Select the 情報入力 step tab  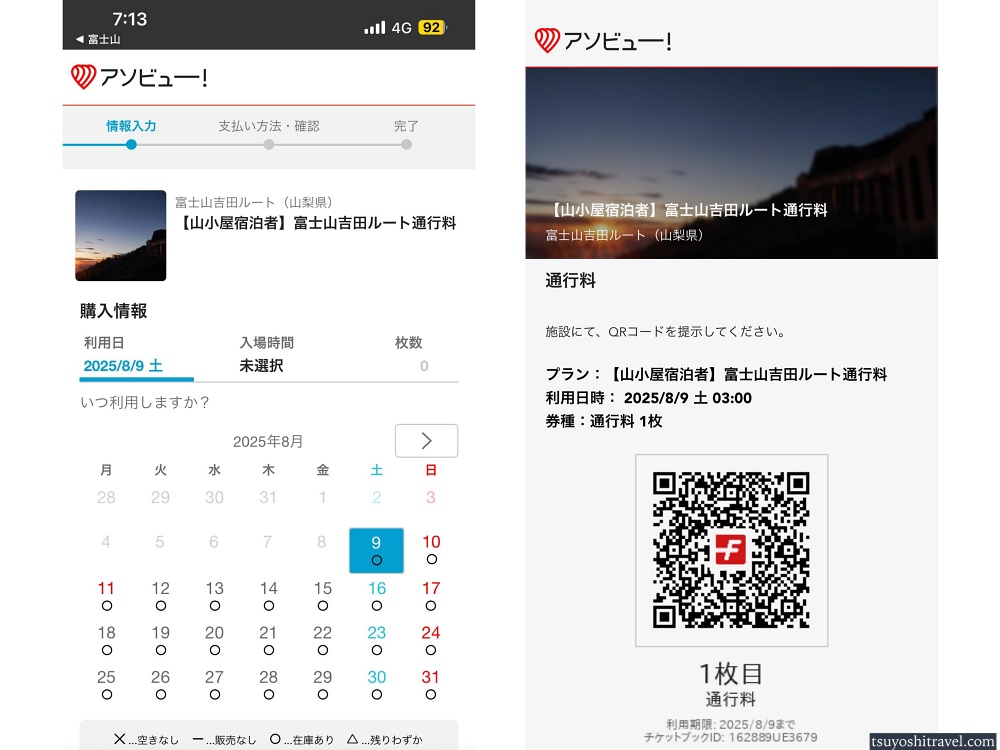pos(131,127)
